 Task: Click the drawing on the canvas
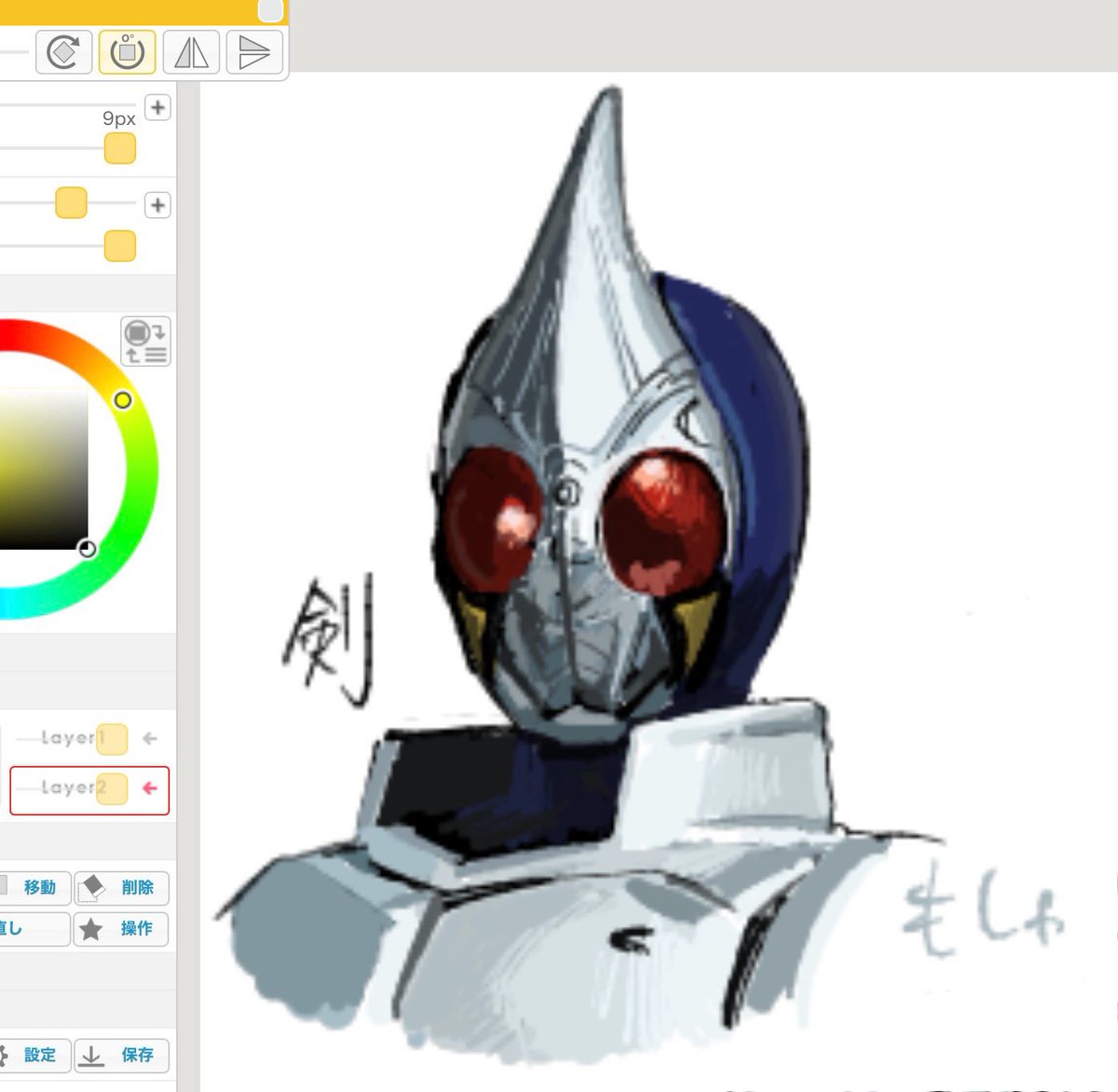tap(578, 578)
